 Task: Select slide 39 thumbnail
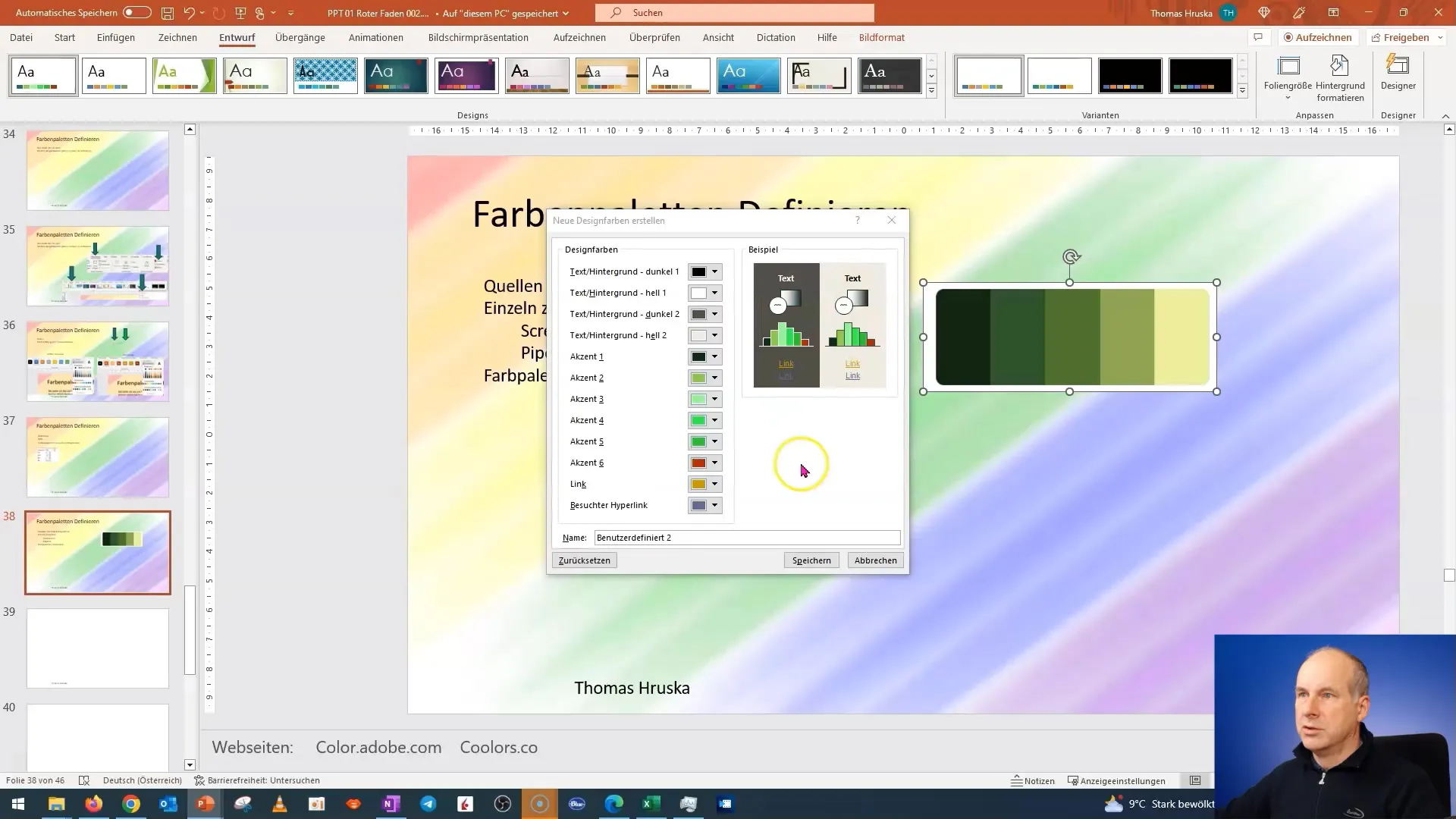(x=98, y=648)
